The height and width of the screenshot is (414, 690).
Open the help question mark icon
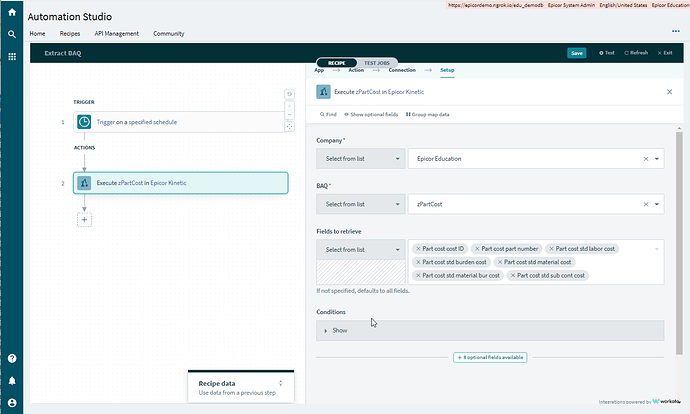12,359
